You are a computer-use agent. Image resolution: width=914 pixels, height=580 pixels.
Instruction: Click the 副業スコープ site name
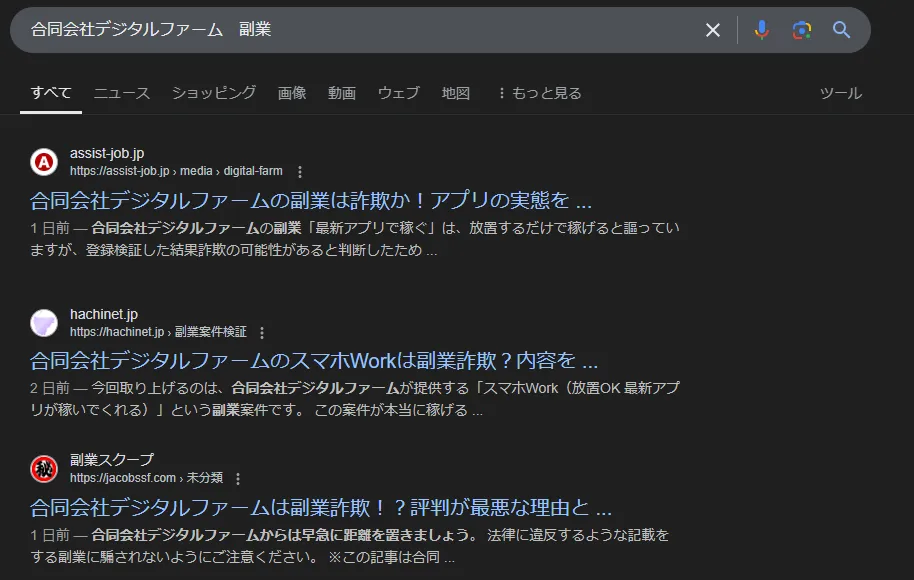[x=112, y=460]
